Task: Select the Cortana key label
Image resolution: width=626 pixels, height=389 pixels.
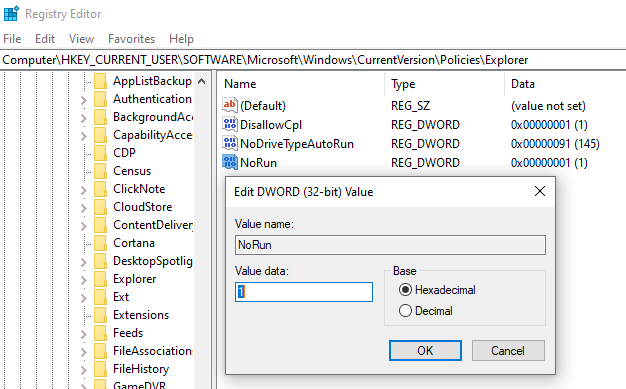Action: [x=134, y=243]
